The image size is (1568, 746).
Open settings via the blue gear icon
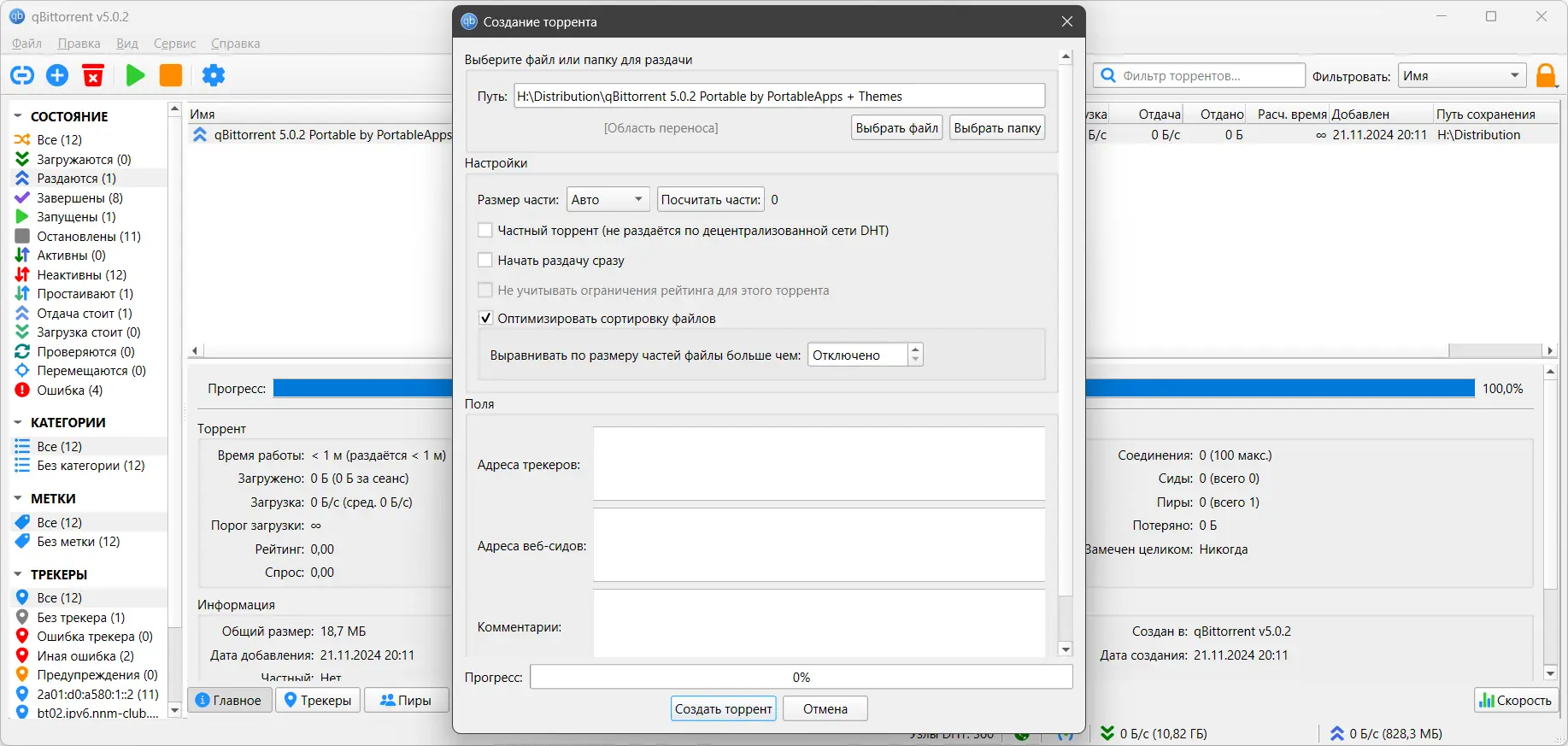[214, 75]
